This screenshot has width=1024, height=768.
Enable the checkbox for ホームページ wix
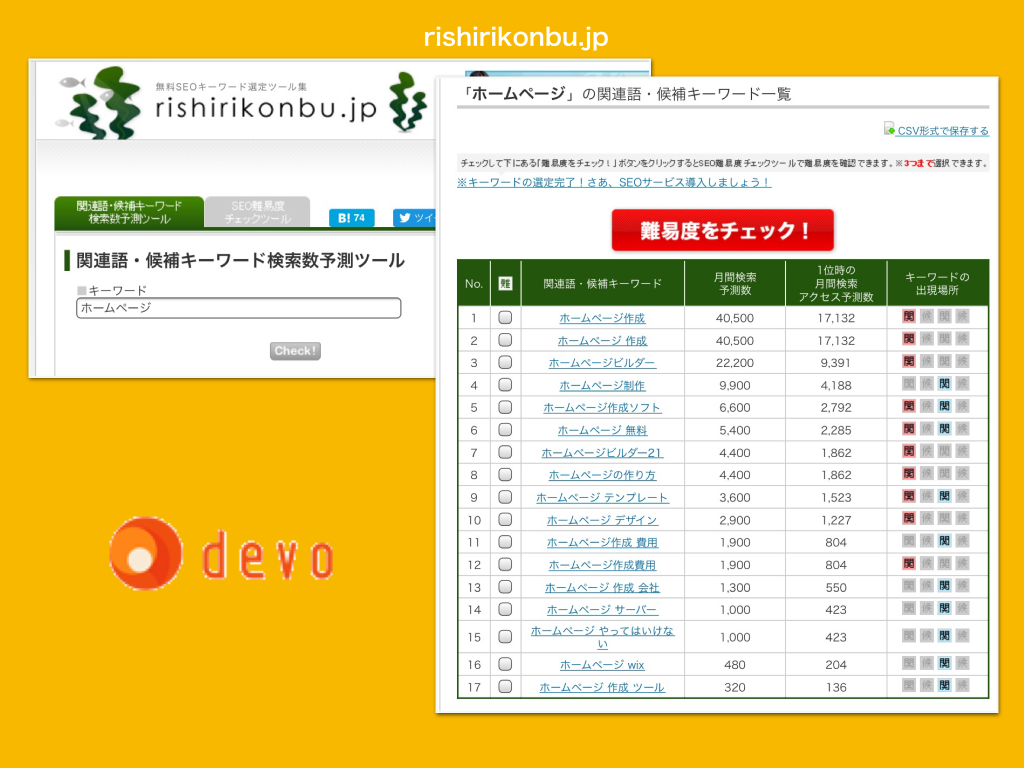point(505,664)
